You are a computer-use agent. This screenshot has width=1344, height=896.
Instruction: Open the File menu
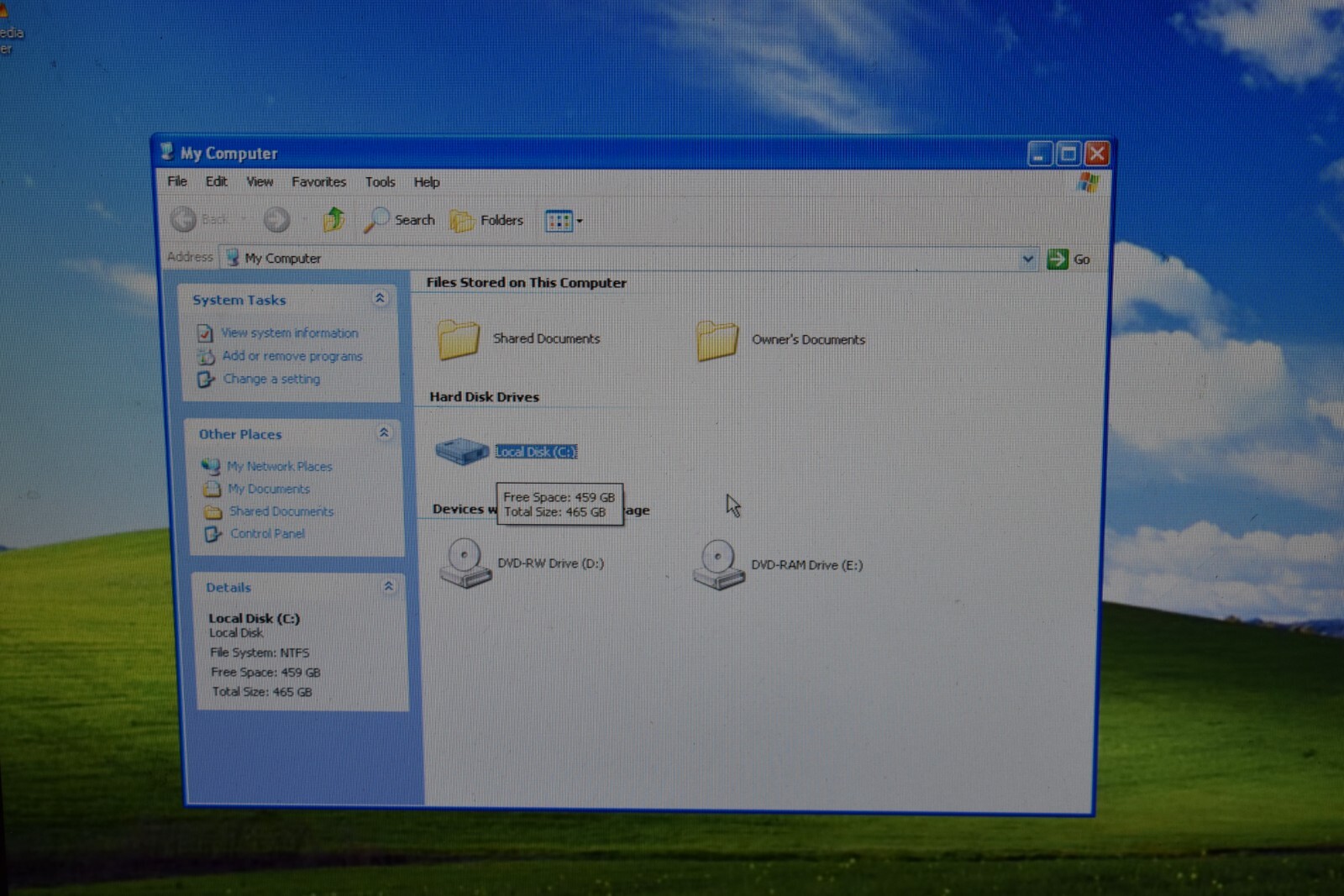click(177, 181)
